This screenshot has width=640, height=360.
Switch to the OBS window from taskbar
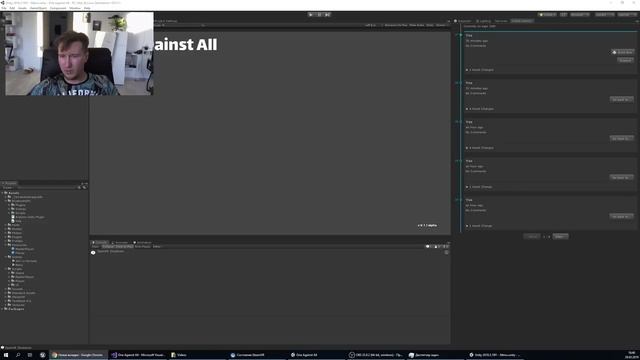coord(377,355)
